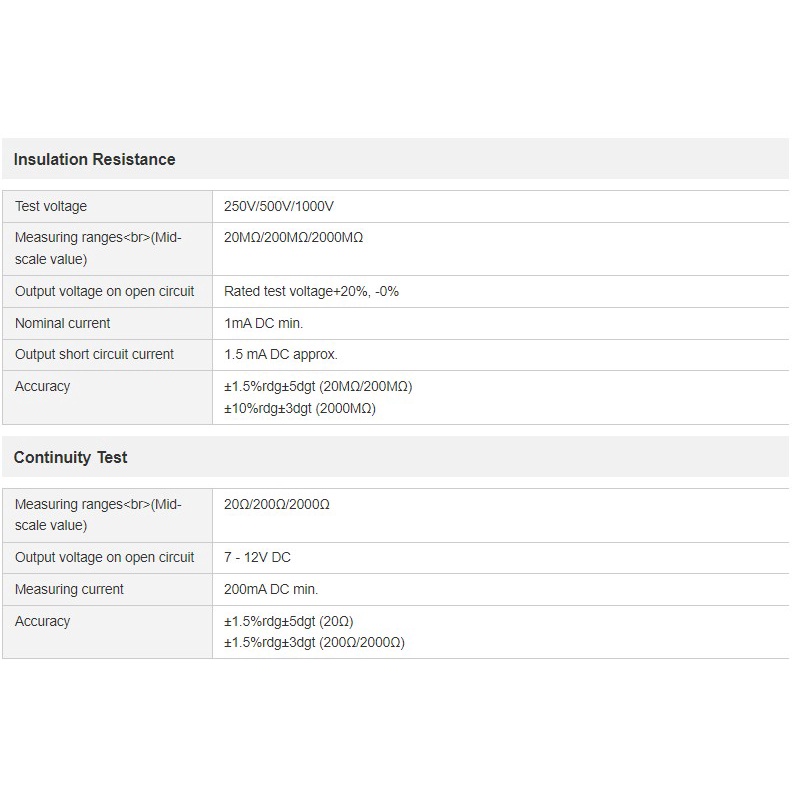Viewport: 792px width, 792px height.
Task: Click the Test voltage label cell
Action: coord(107,207)
